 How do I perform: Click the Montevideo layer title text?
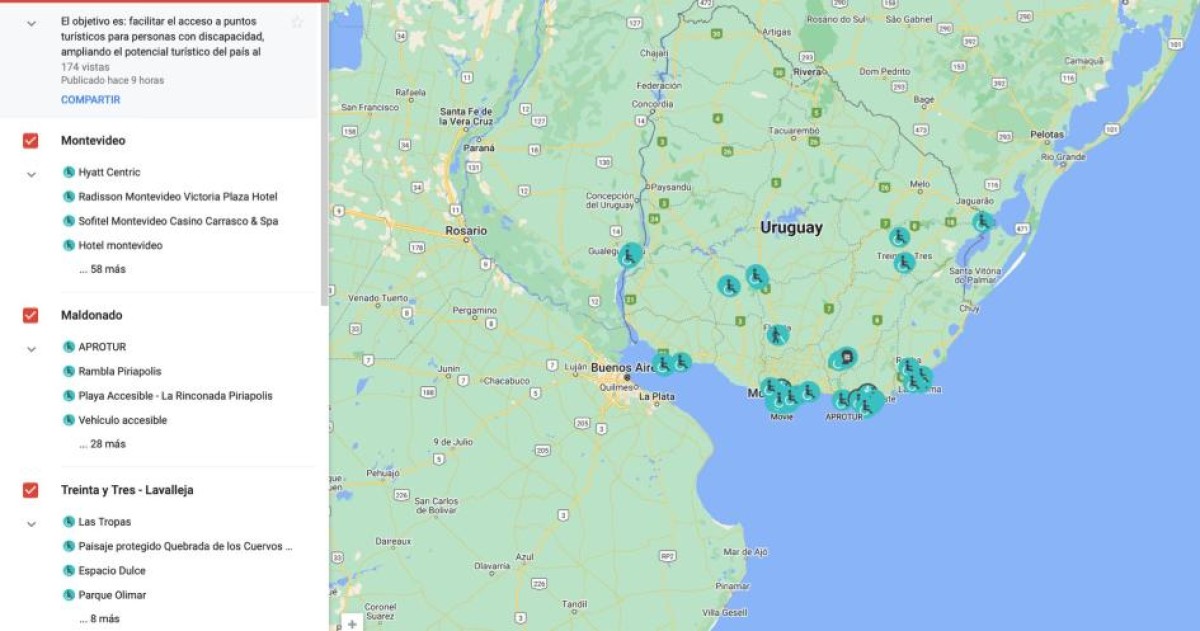tap(93, 140)
